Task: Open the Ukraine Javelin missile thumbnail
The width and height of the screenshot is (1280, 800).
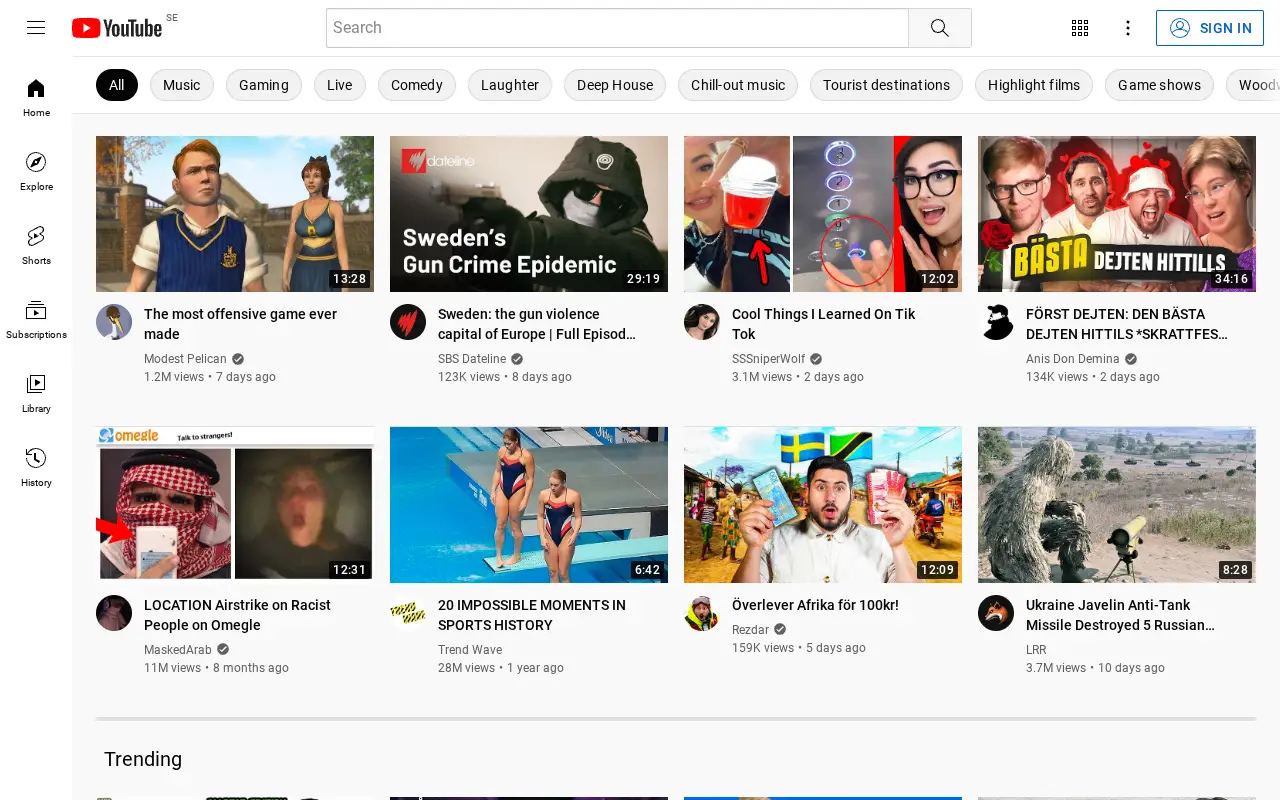Action: pos(1117,505)
